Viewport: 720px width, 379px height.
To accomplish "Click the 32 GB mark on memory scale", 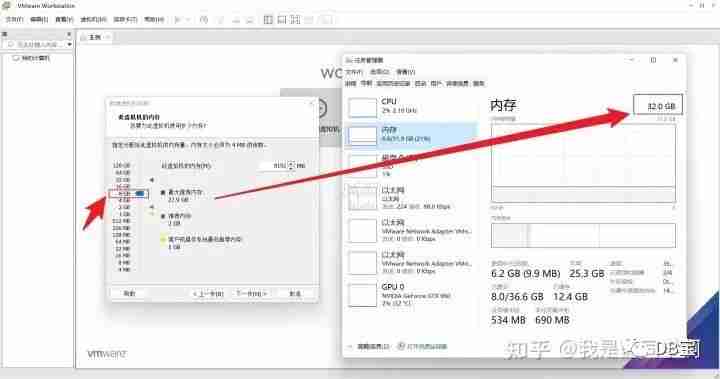I will coord(123,180).
